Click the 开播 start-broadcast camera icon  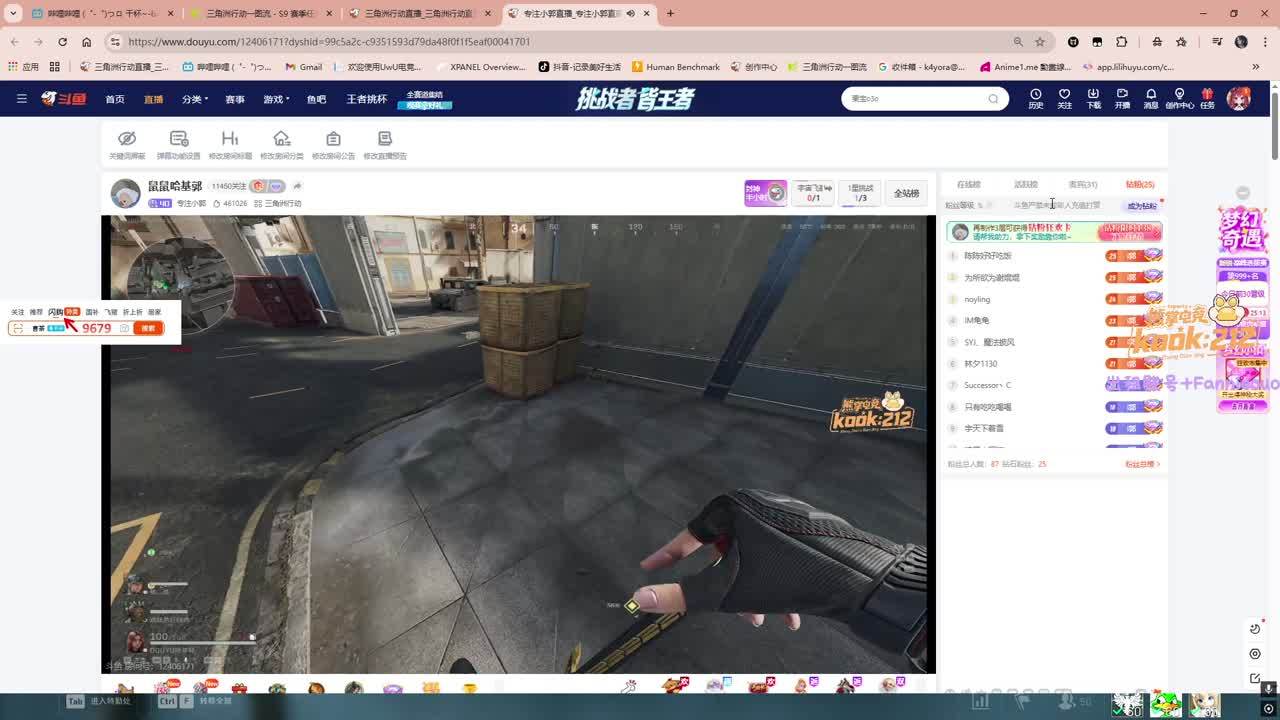pos(1122,95)
